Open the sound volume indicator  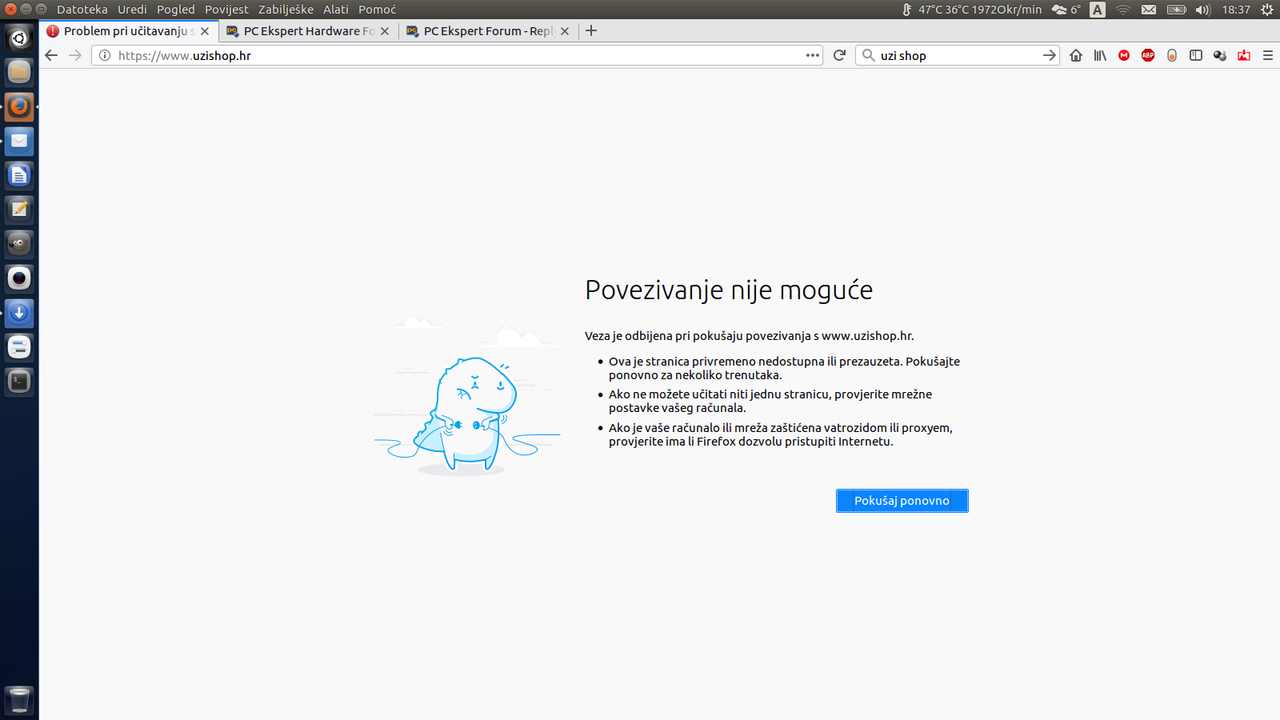(1203, 9)
